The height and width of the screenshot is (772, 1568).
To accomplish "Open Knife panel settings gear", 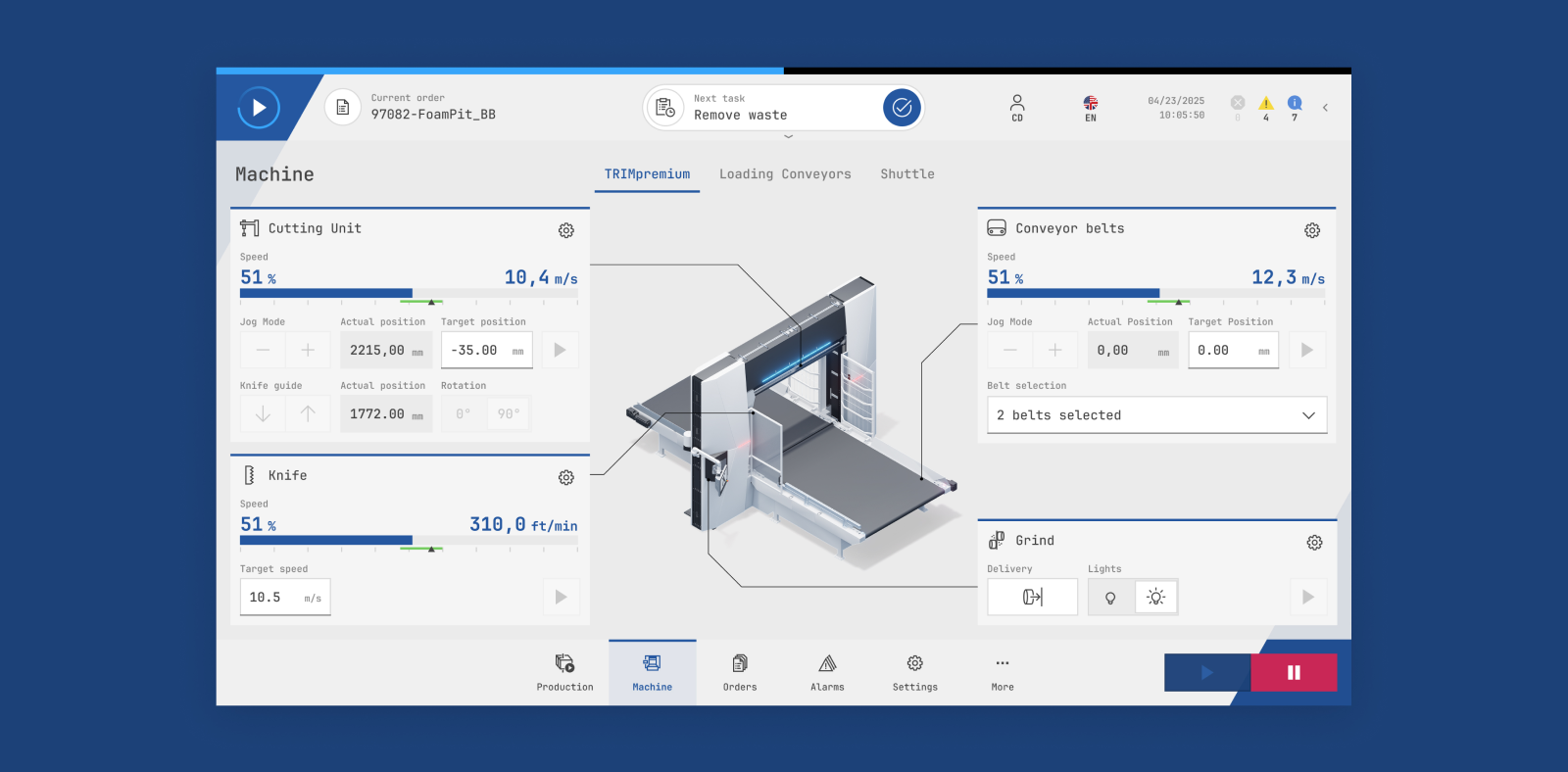I will point(566,477).
